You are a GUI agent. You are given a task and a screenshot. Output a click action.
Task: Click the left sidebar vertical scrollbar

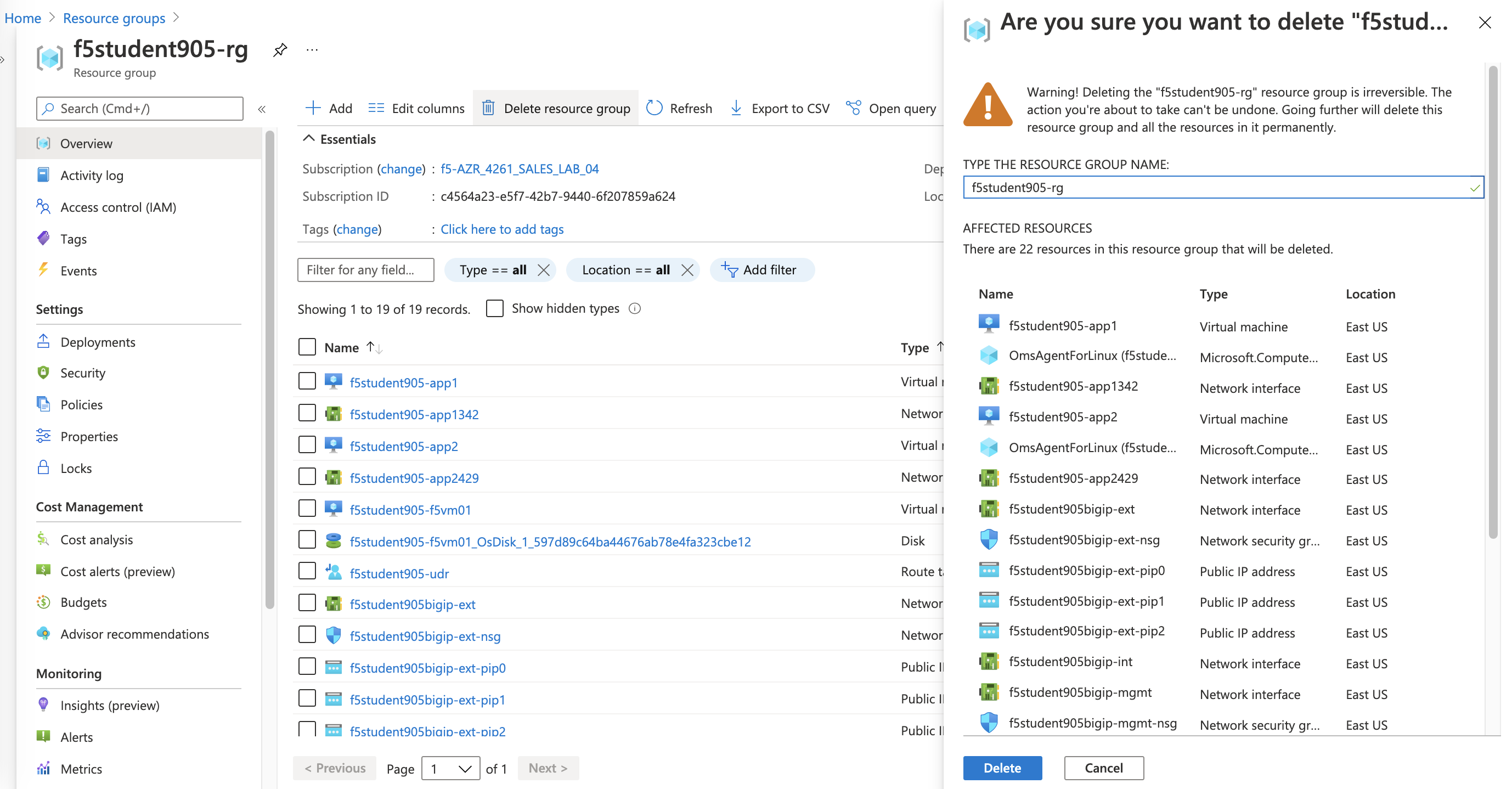tap(270, 370)
